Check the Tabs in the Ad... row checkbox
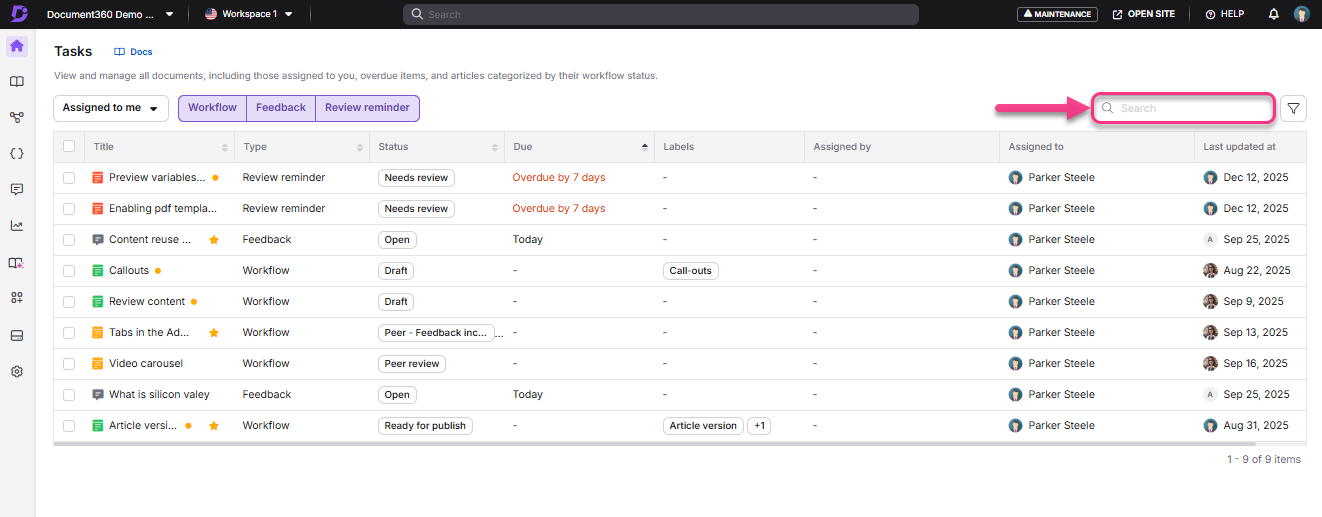1322x517 pixels. point(69,333)
